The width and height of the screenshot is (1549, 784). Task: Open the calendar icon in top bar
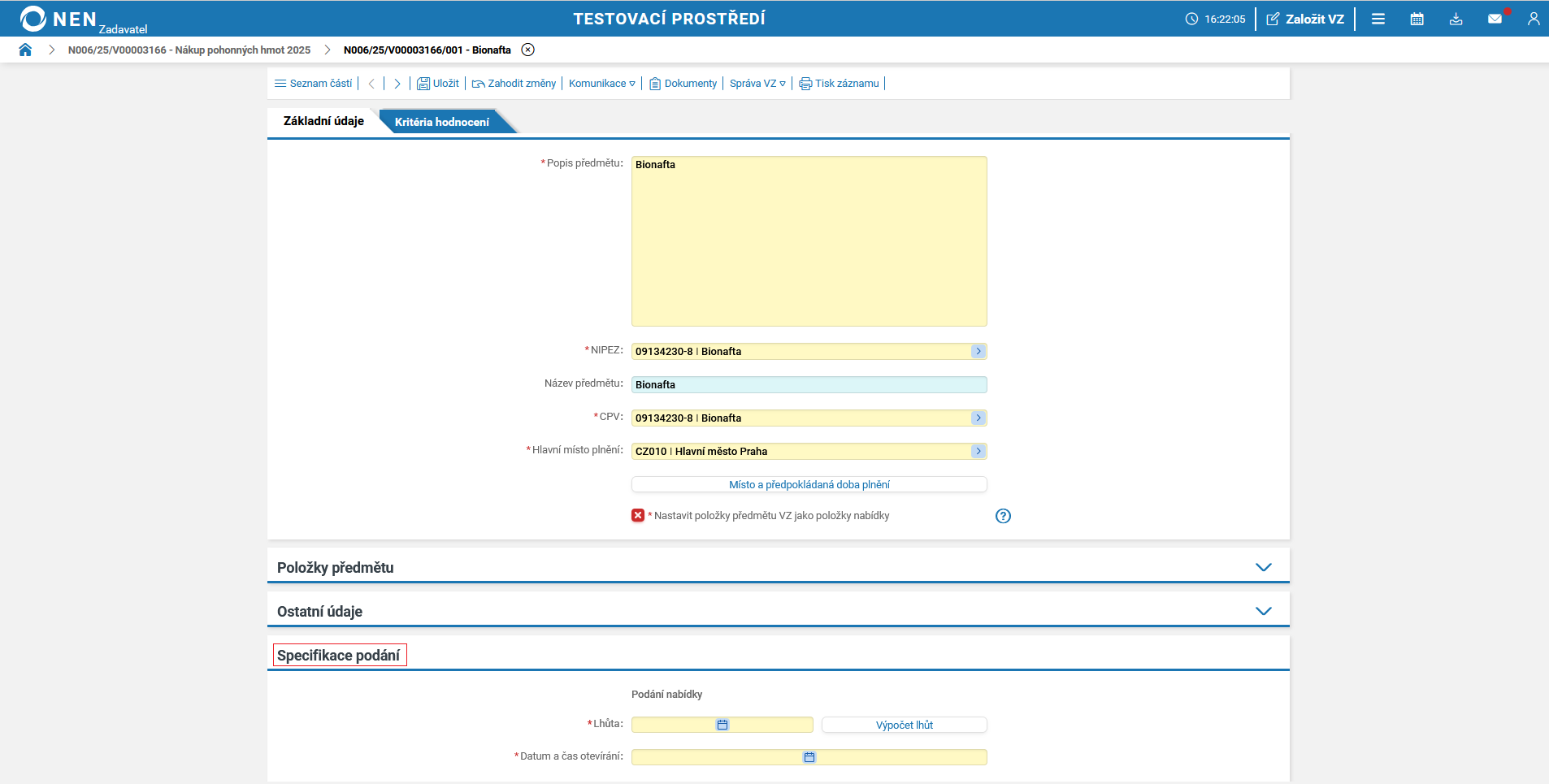click(1417, 19)
